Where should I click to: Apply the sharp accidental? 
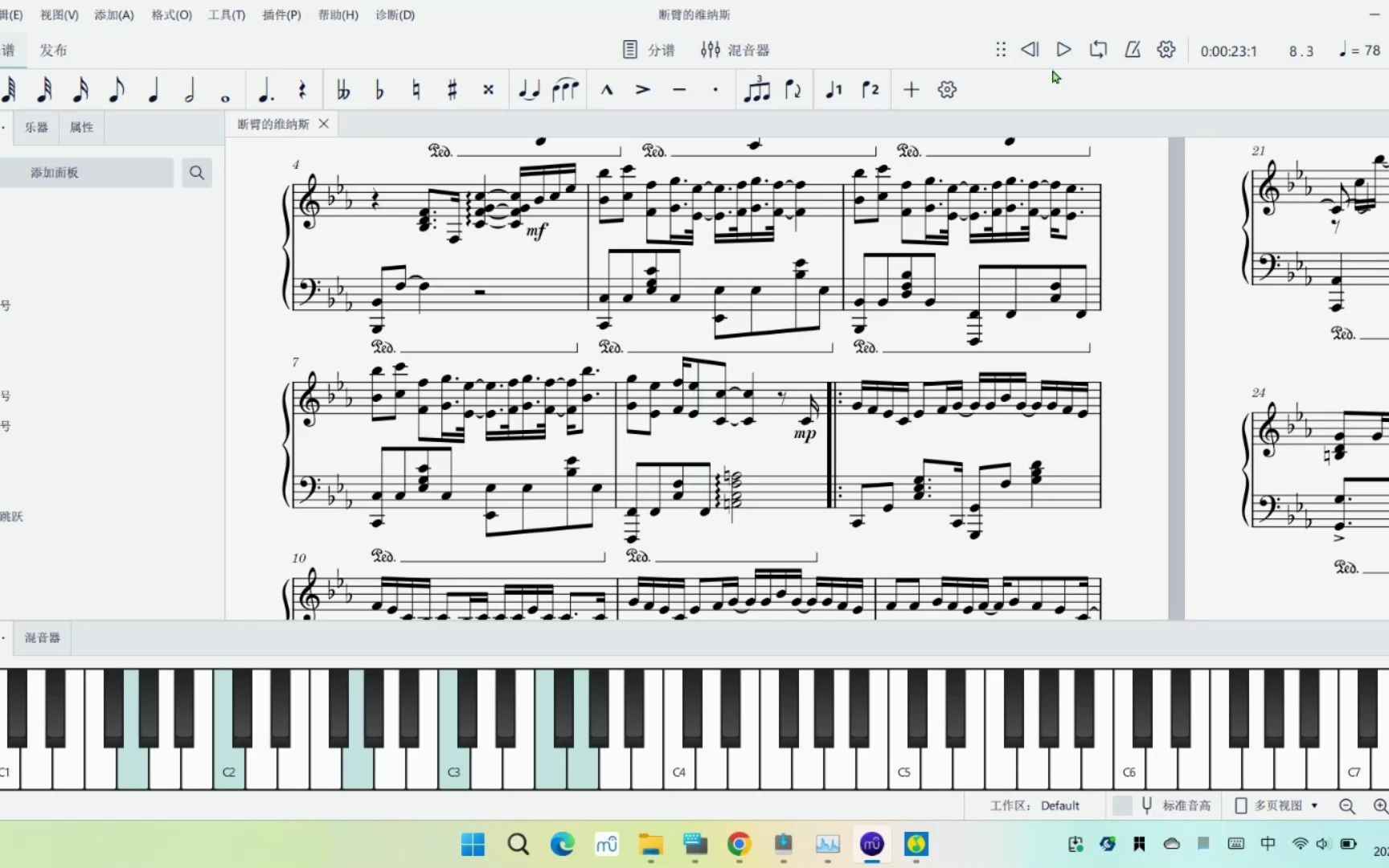[x=452, y=89]
